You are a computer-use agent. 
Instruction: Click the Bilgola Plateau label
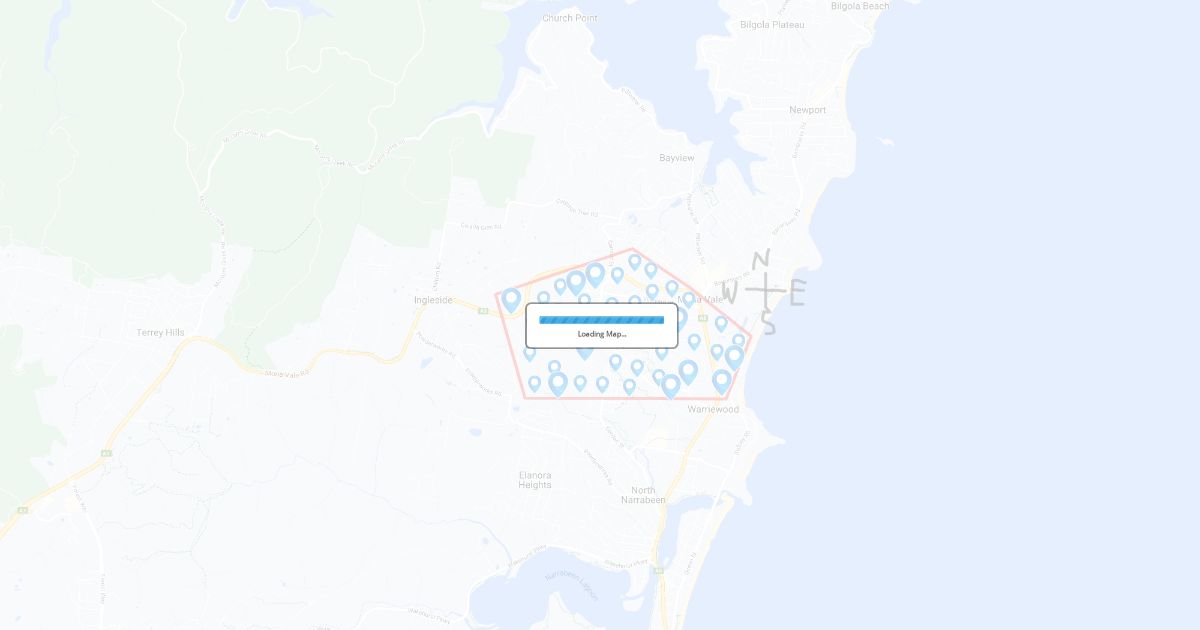tap(772, 24)
